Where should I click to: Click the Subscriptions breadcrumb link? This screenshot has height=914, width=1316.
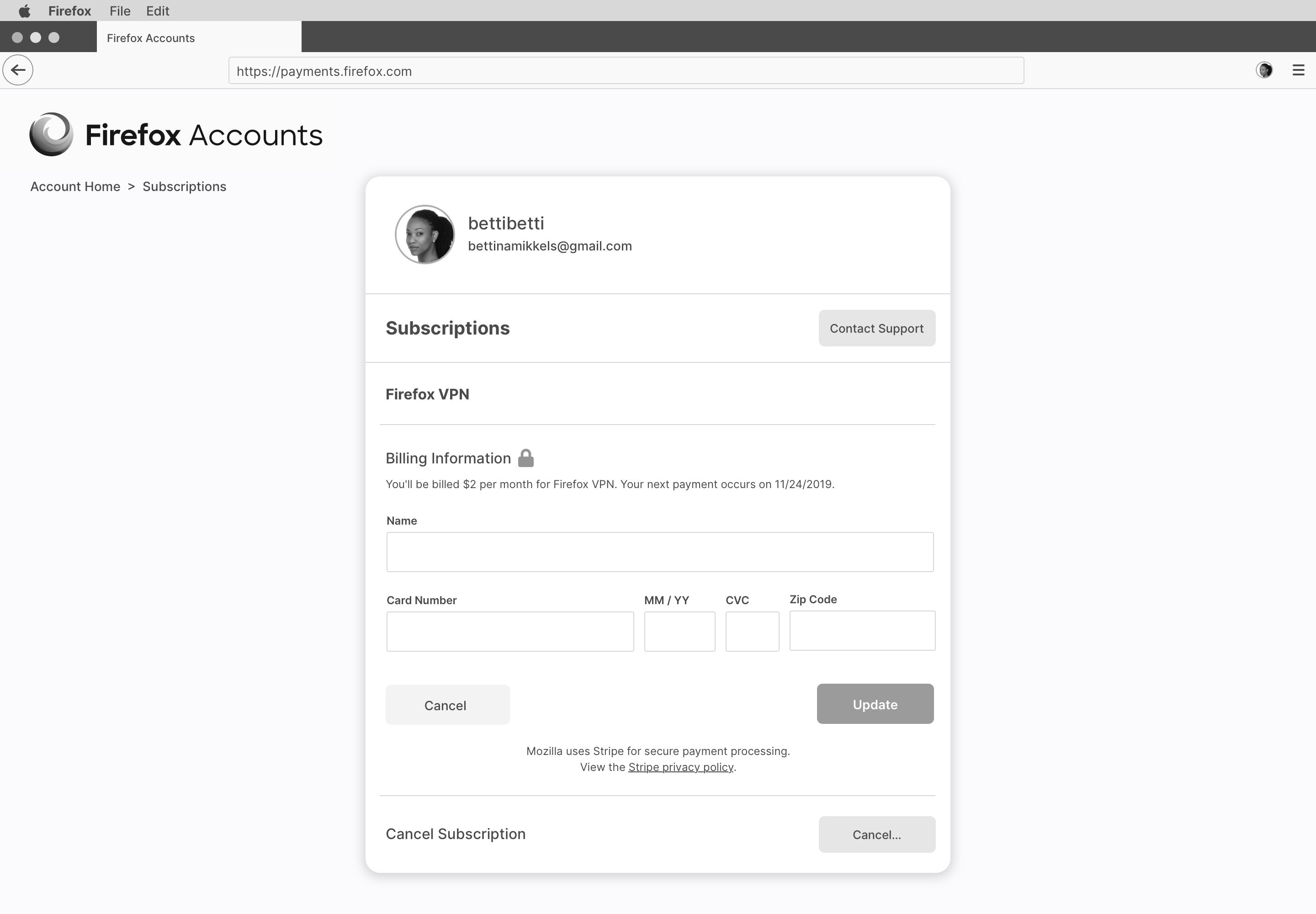(x=185, y=187)
